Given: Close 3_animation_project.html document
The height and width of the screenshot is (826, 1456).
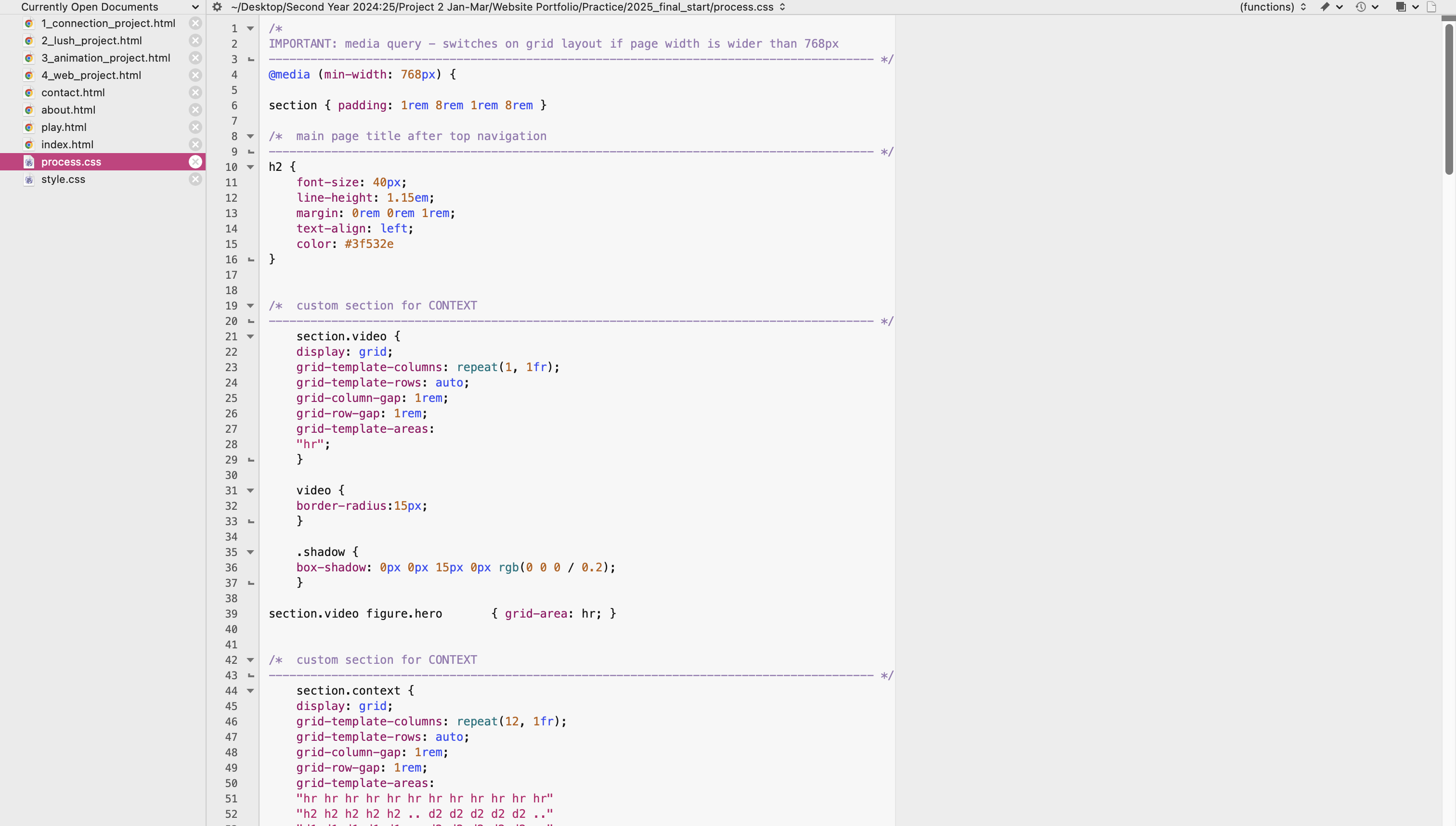Looking at the screenshot, I should [x=195, y=58].
